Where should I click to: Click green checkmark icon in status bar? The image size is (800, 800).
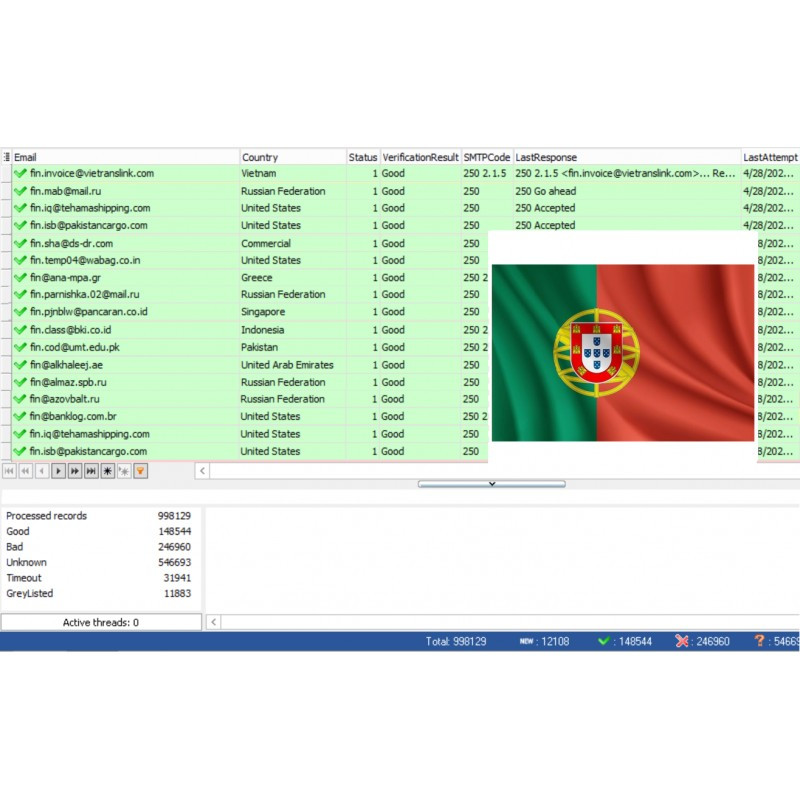tap(604, 641)
